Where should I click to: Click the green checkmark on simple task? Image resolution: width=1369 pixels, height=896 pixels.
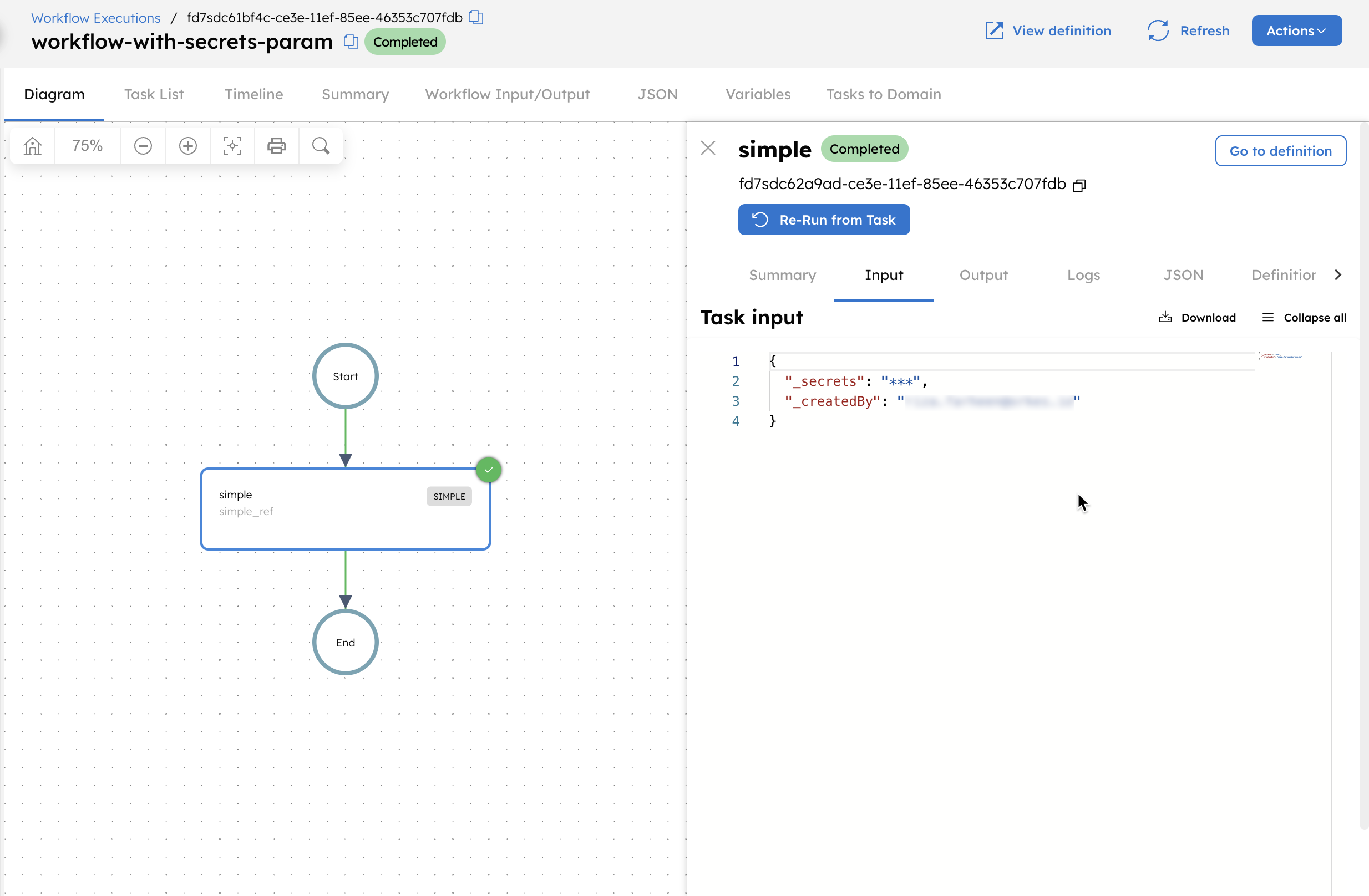(488, 470)
